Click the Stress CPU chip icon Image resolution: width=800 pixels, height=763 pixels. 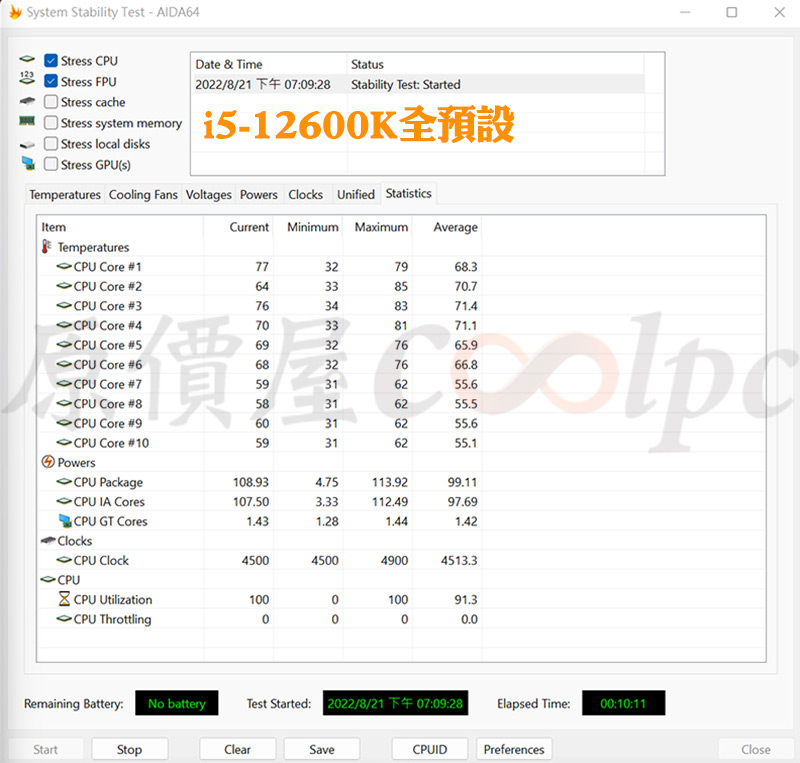pyautogui.click(x=27, y=59)
